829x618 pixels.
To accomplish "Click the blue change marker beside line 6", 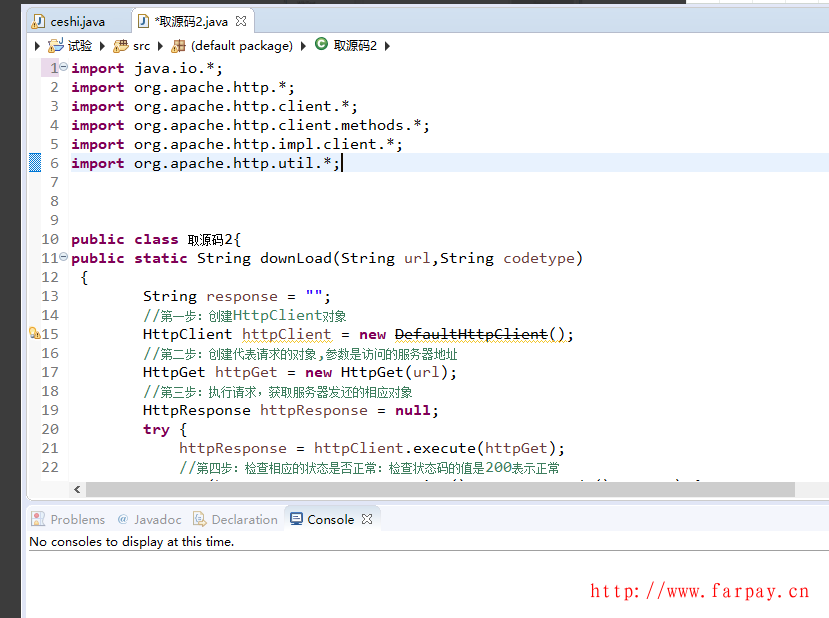I will (x=34, y=163).
